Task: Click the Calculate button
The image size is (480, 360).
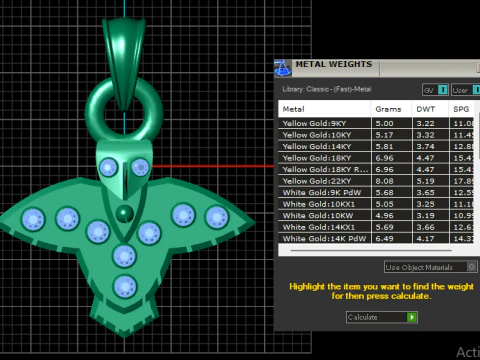Action: (x=382, y=317)
